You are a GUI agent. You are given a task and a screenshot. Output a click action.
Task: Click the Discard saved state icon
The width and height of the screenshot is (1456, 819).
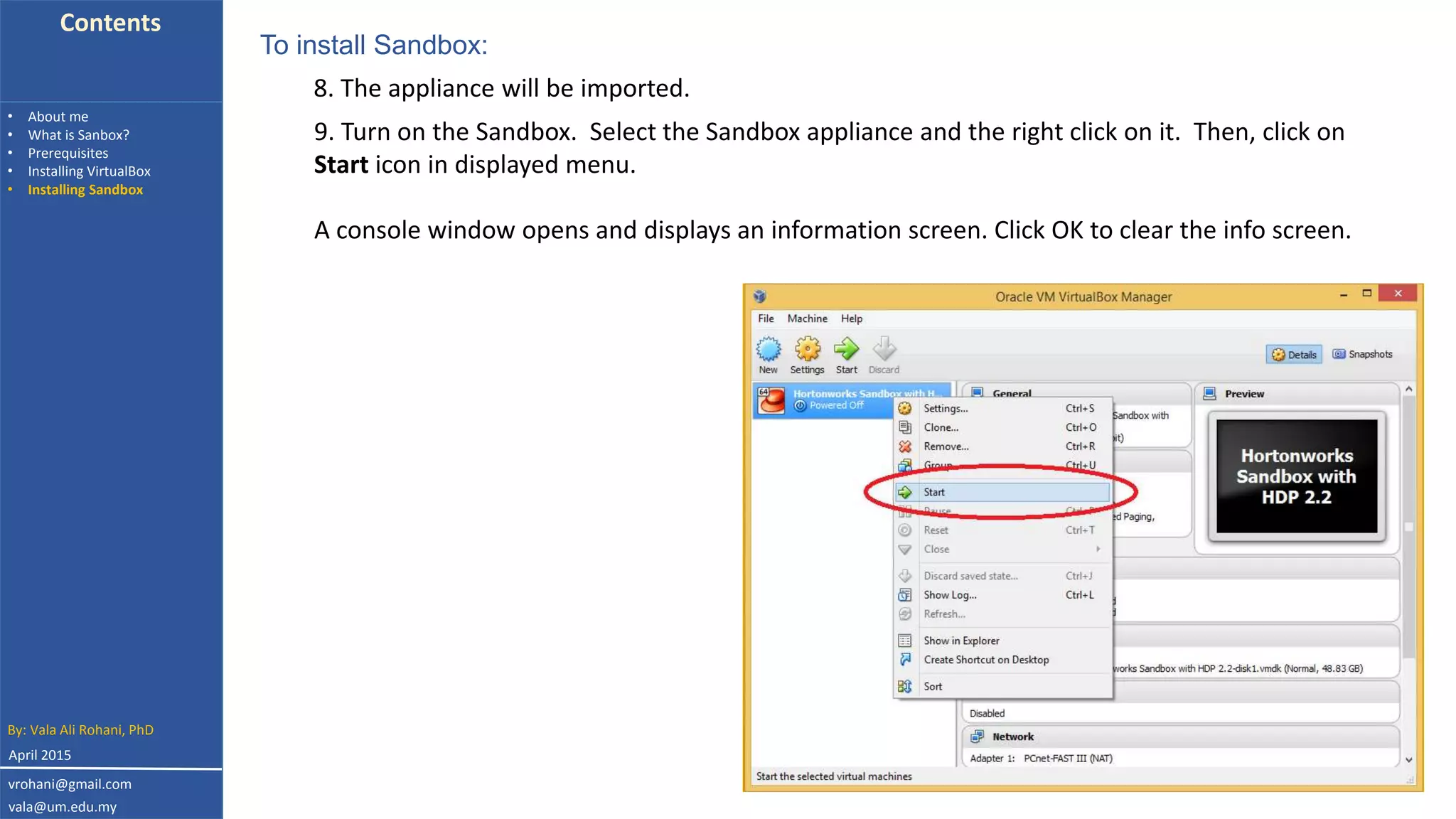point(904,576)
